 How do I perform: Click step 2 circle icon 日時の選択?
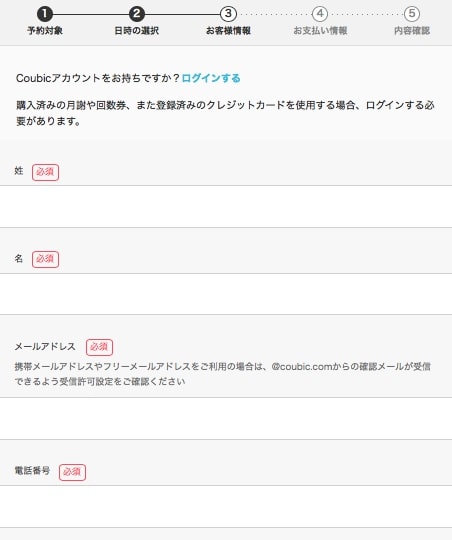point(136,14)
